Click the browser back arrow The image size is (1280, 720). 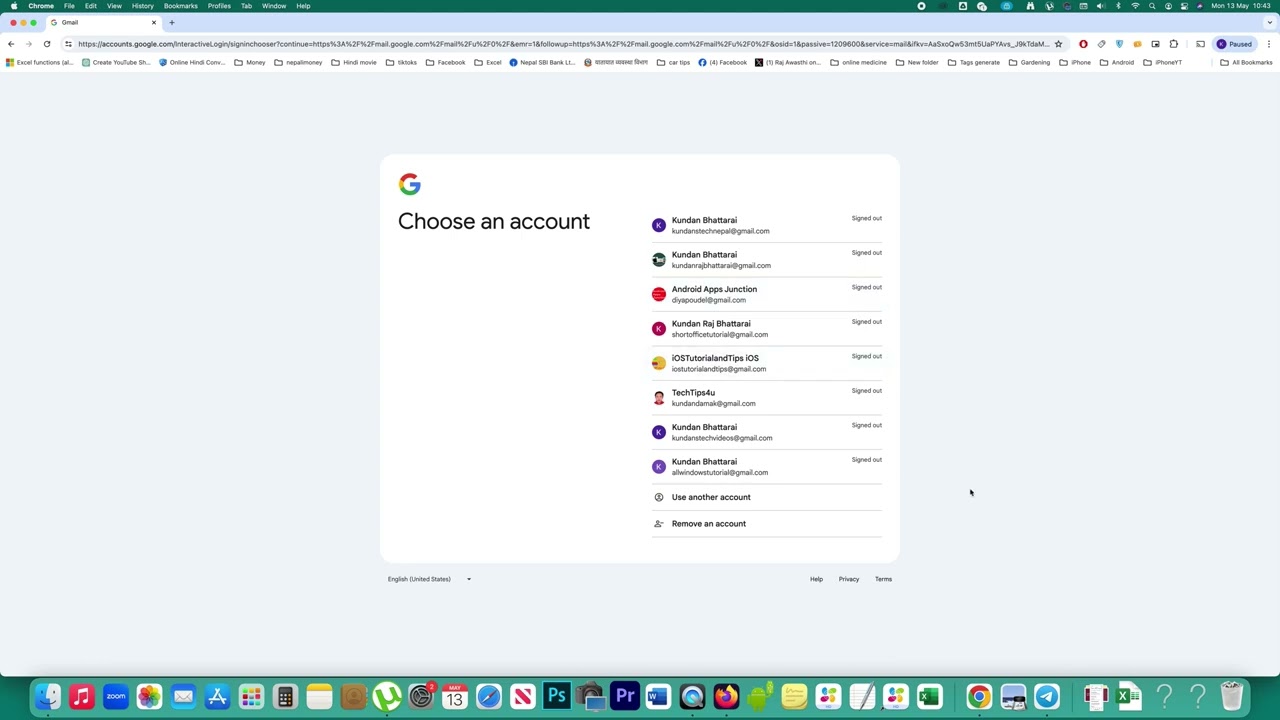pyautogui.click(x=11, y=44)
